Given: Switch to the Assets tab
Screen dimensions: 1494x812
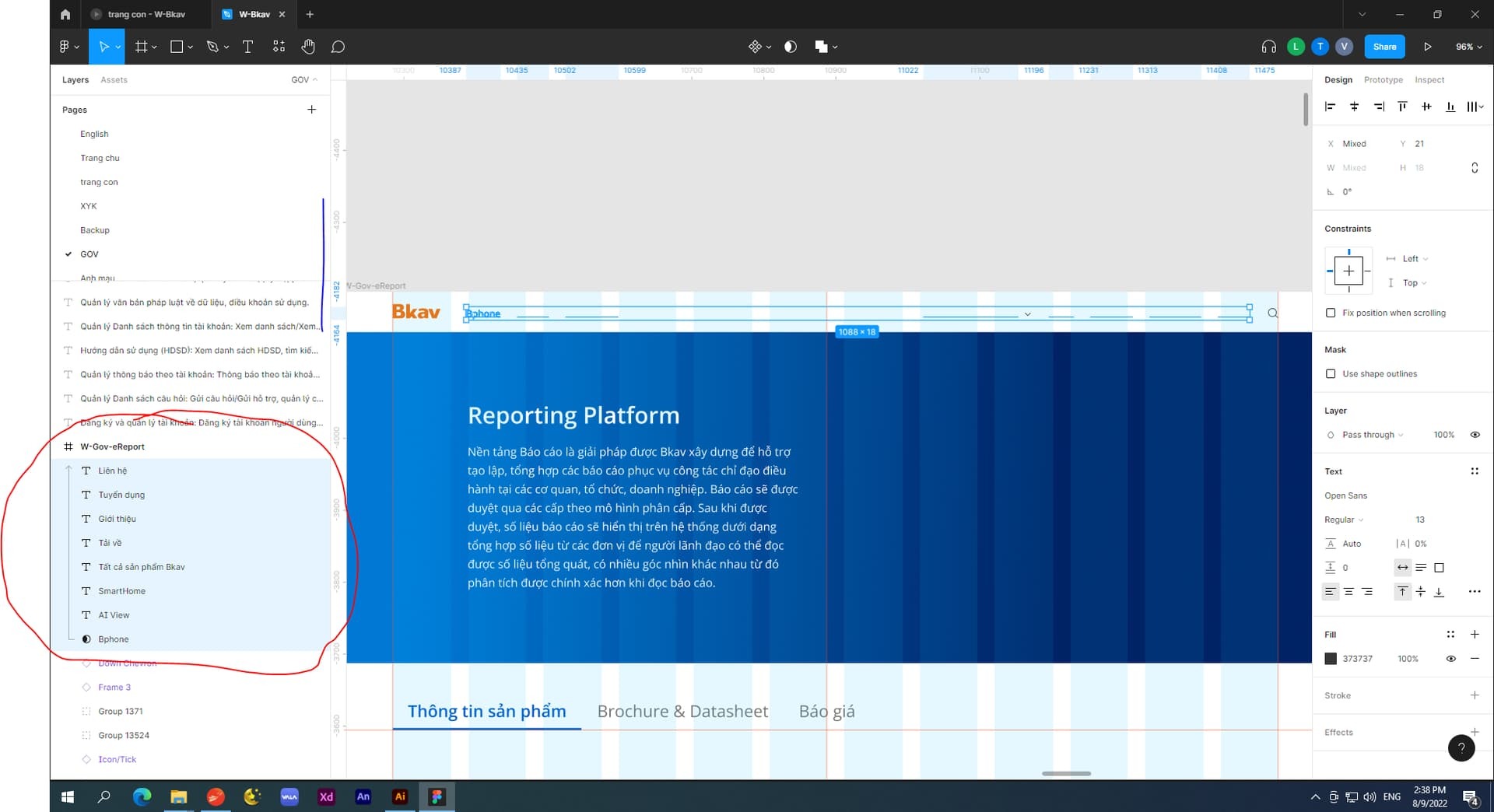Looking at the screenshot, I should click(114, 80).
